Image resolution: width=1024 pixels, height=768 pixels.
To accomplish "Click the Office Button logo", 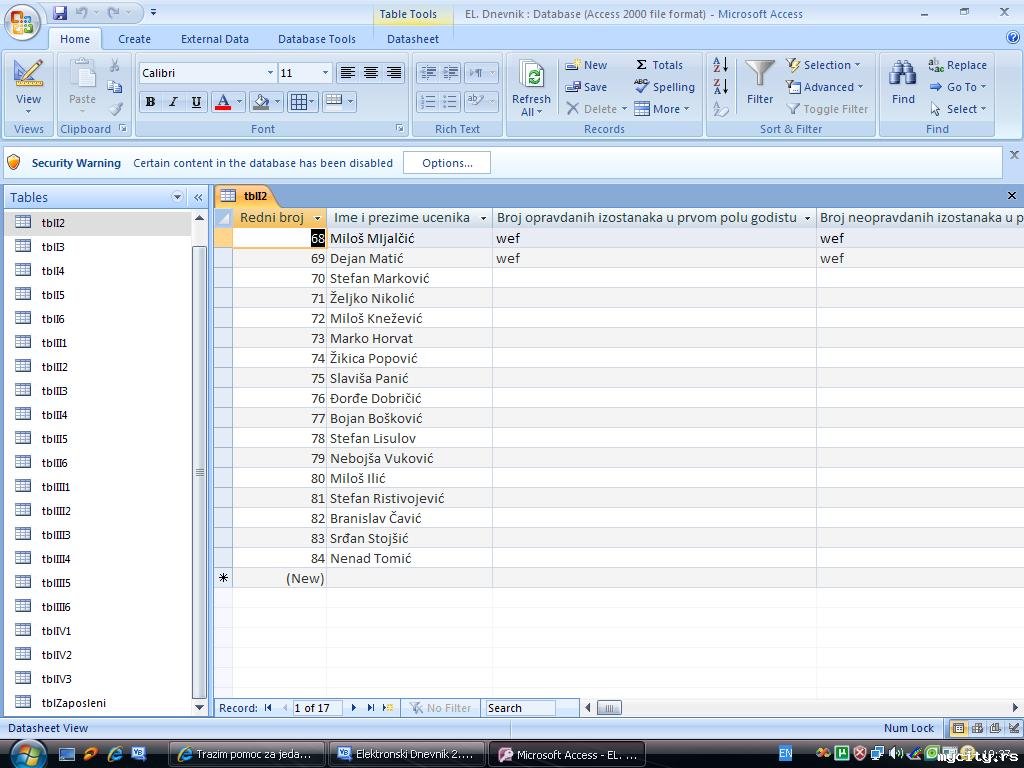I will 22,22.
